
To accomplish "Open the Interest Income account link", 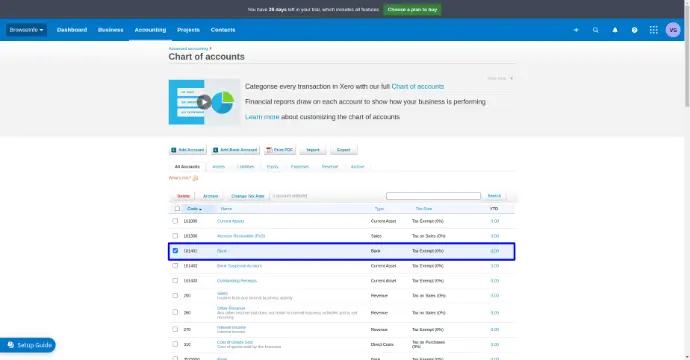I will click(231, 327).
